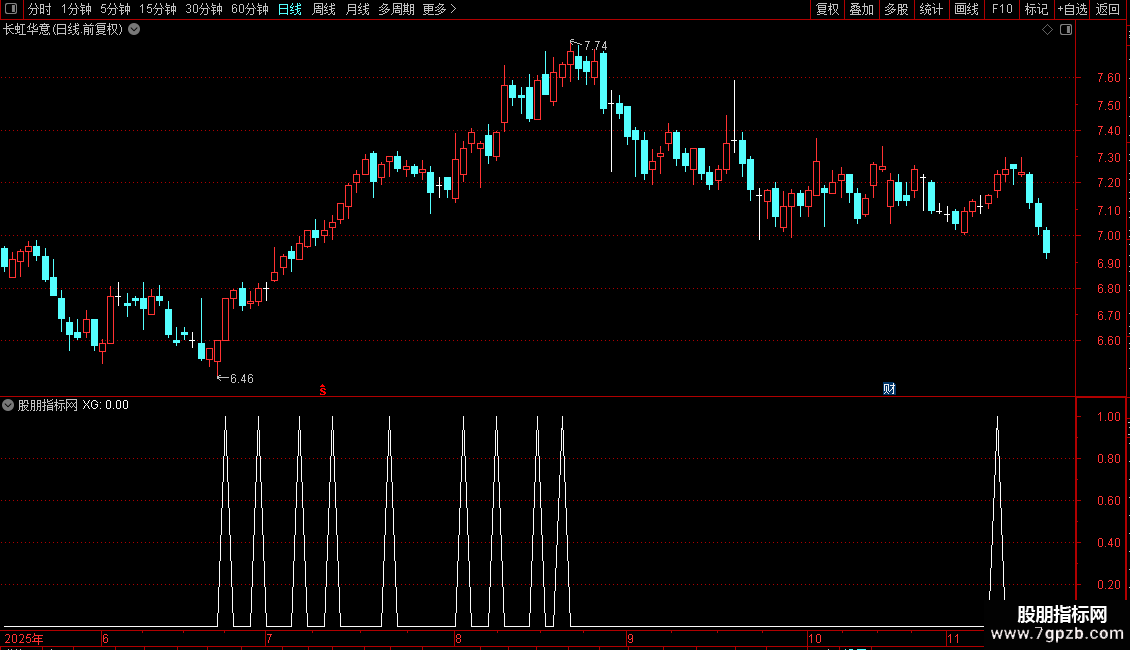Viewport: 1130px width, 650px height.
Task: Open dropdown next to 长虹华意 title
Action: 134,30
